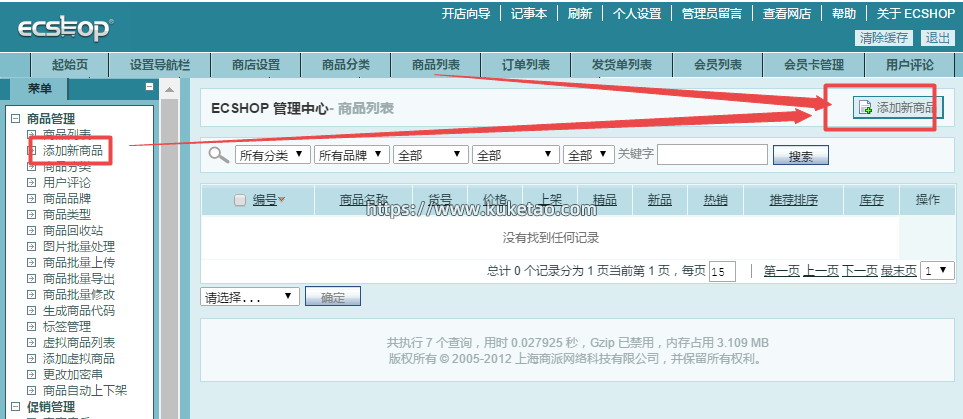Open the first 全部 dropdown after 所有品牌
This screenshot has width=963, height=419.
(431, 155)
